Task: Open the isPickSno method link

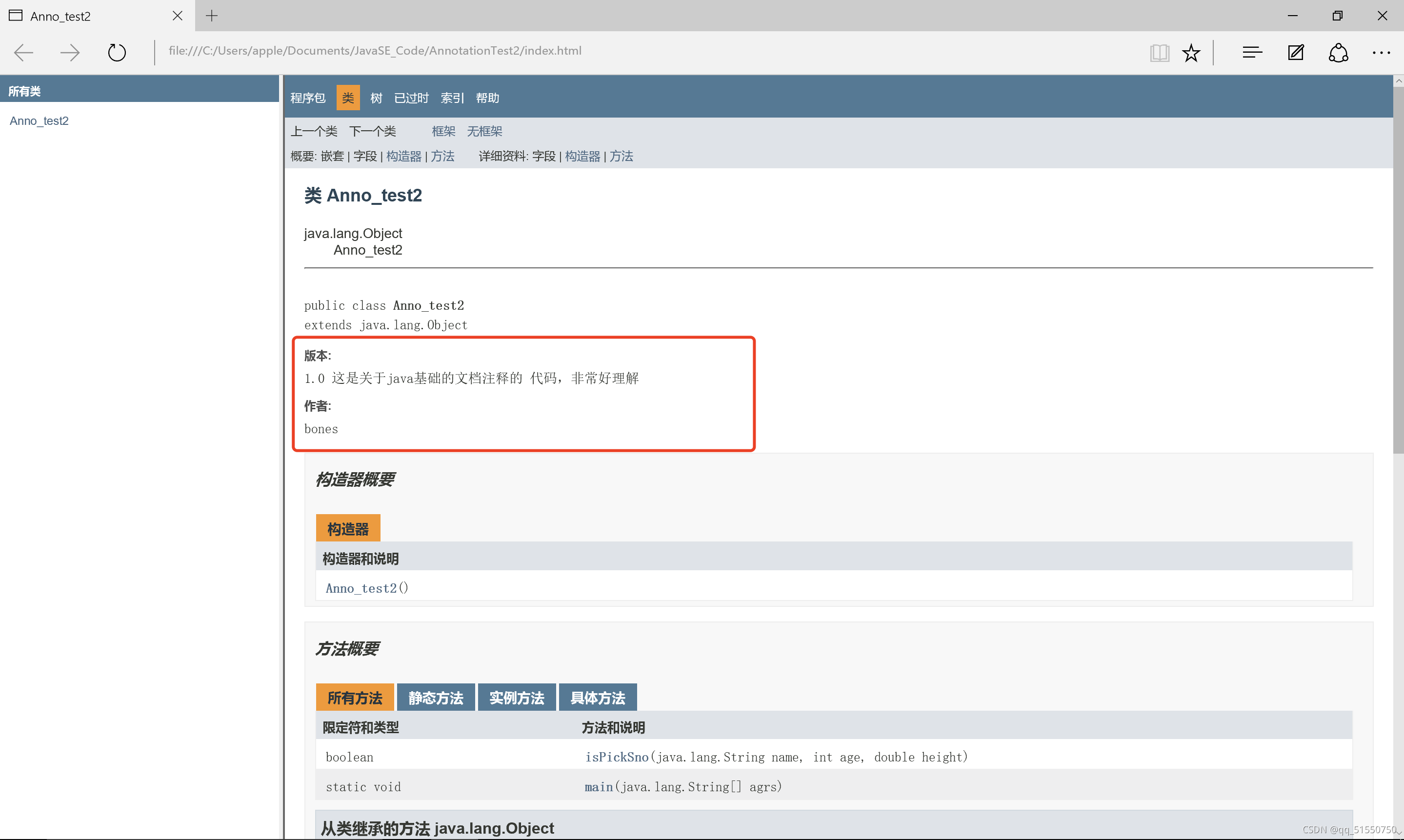Action: click(616, 758)
